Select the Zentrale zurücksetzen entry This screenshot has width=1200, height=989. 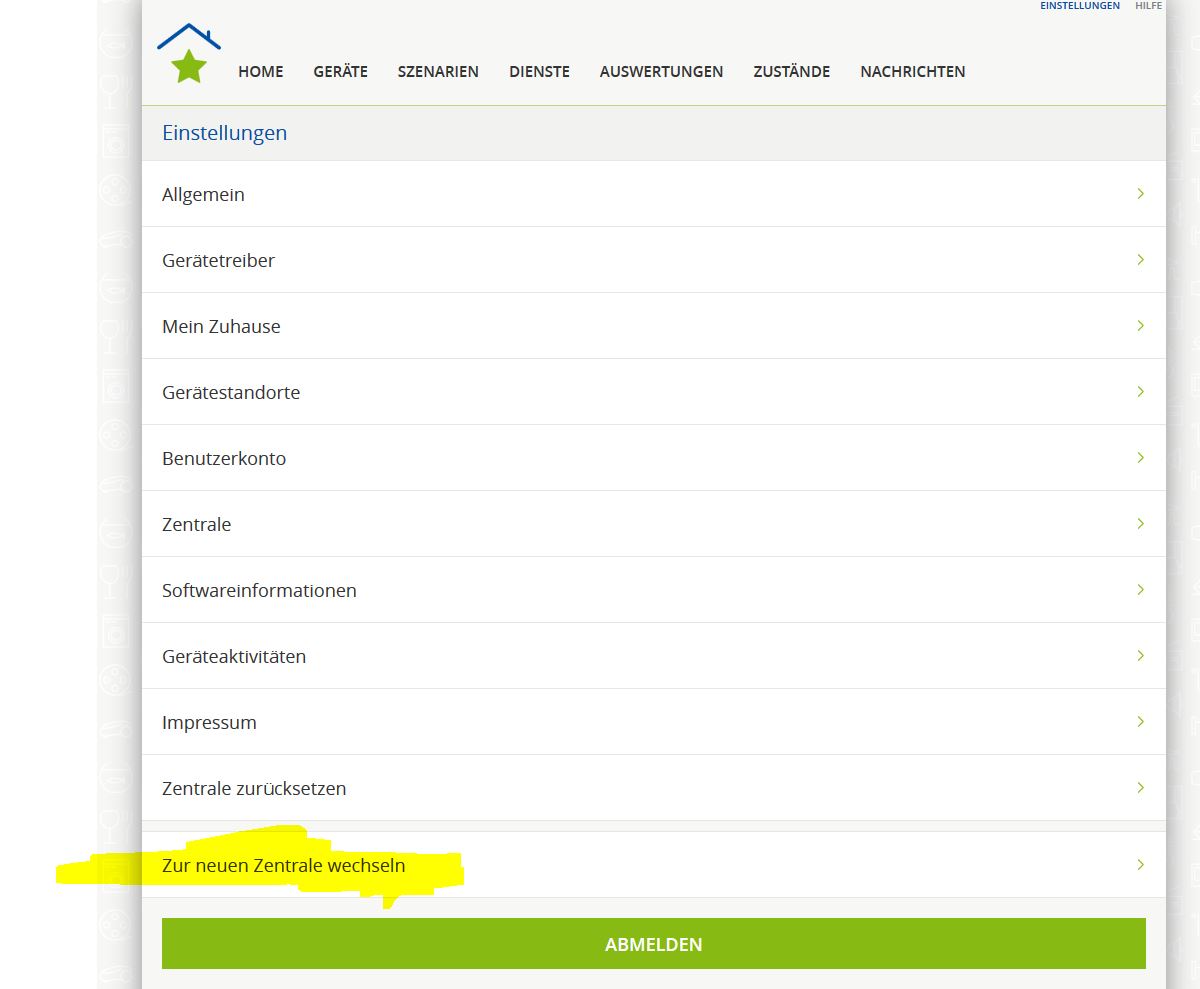tap(254, 788)
